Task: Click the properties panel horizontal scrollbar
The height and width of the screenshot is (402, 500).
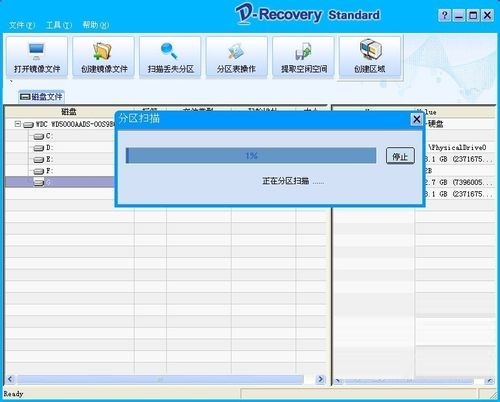Action: [414, 381]
